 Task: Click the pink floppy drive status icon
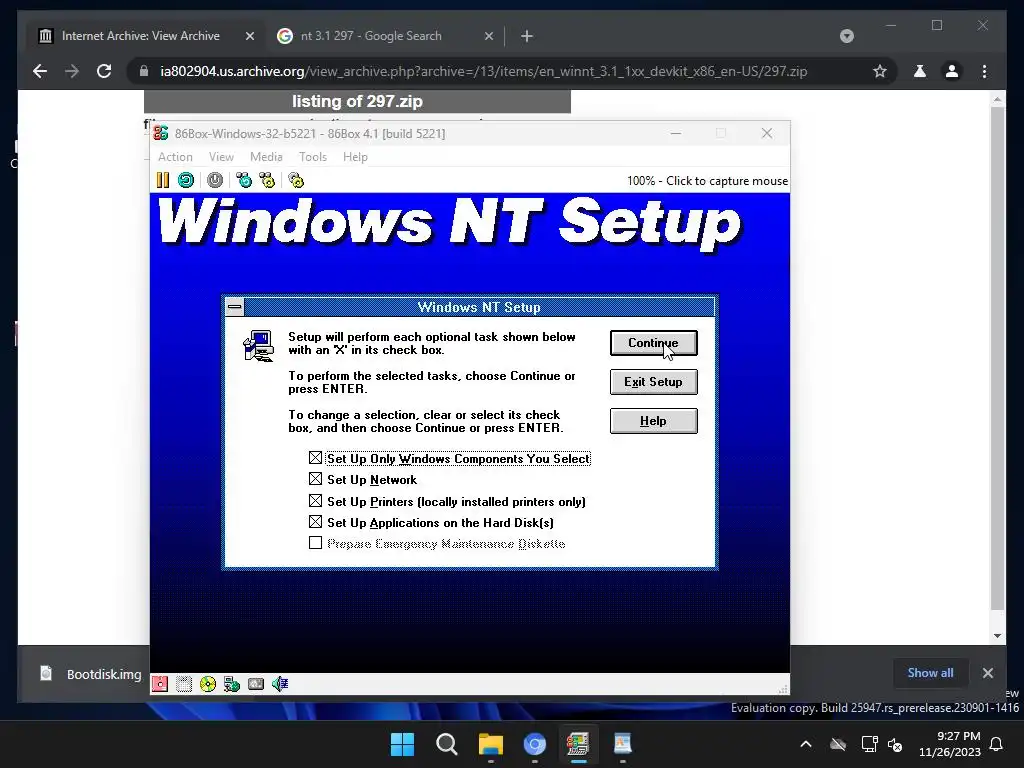[x=159, y=684]
